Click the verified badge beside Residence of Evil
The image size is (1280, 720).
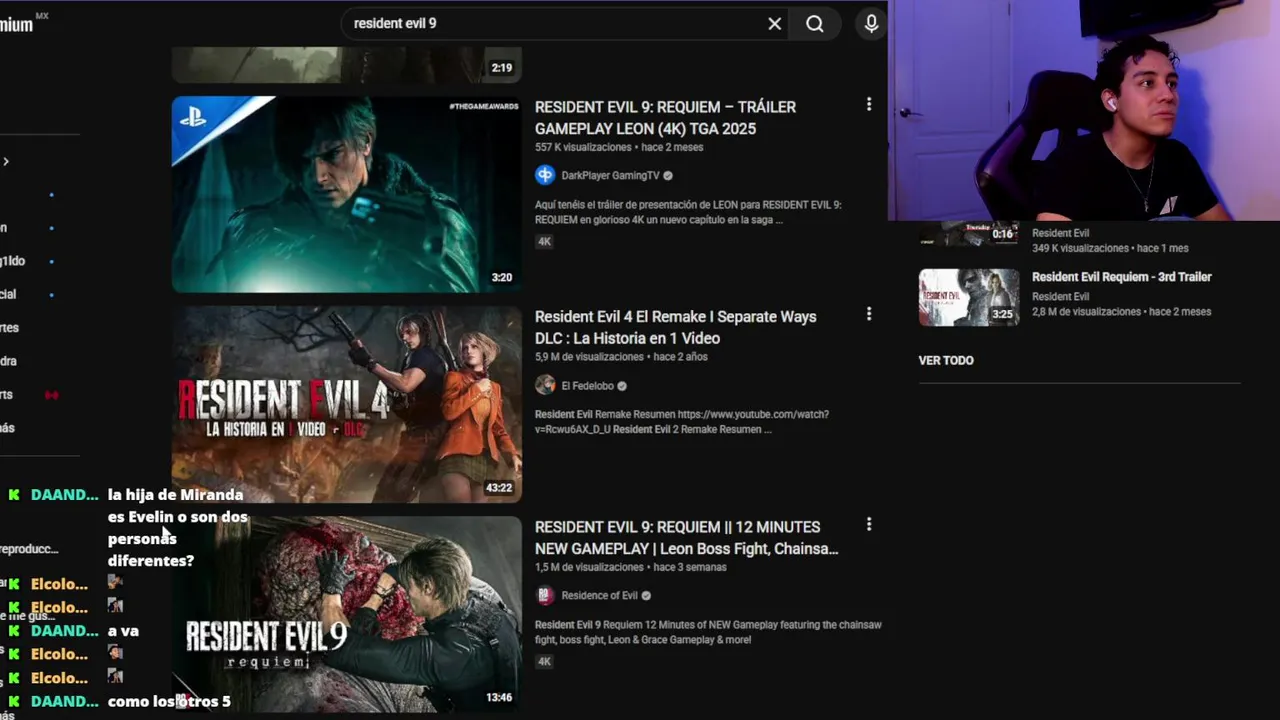646,595
